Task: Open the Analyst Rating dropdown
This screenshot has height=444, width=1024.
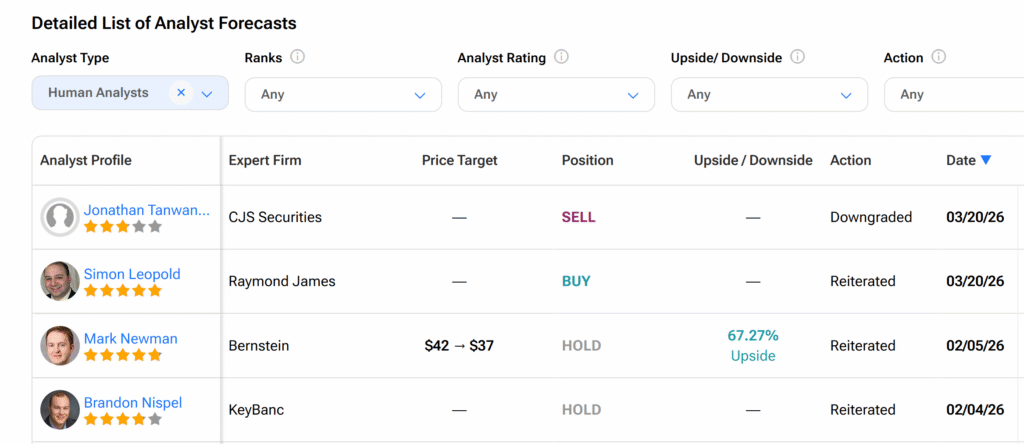Action: (555, 95)
